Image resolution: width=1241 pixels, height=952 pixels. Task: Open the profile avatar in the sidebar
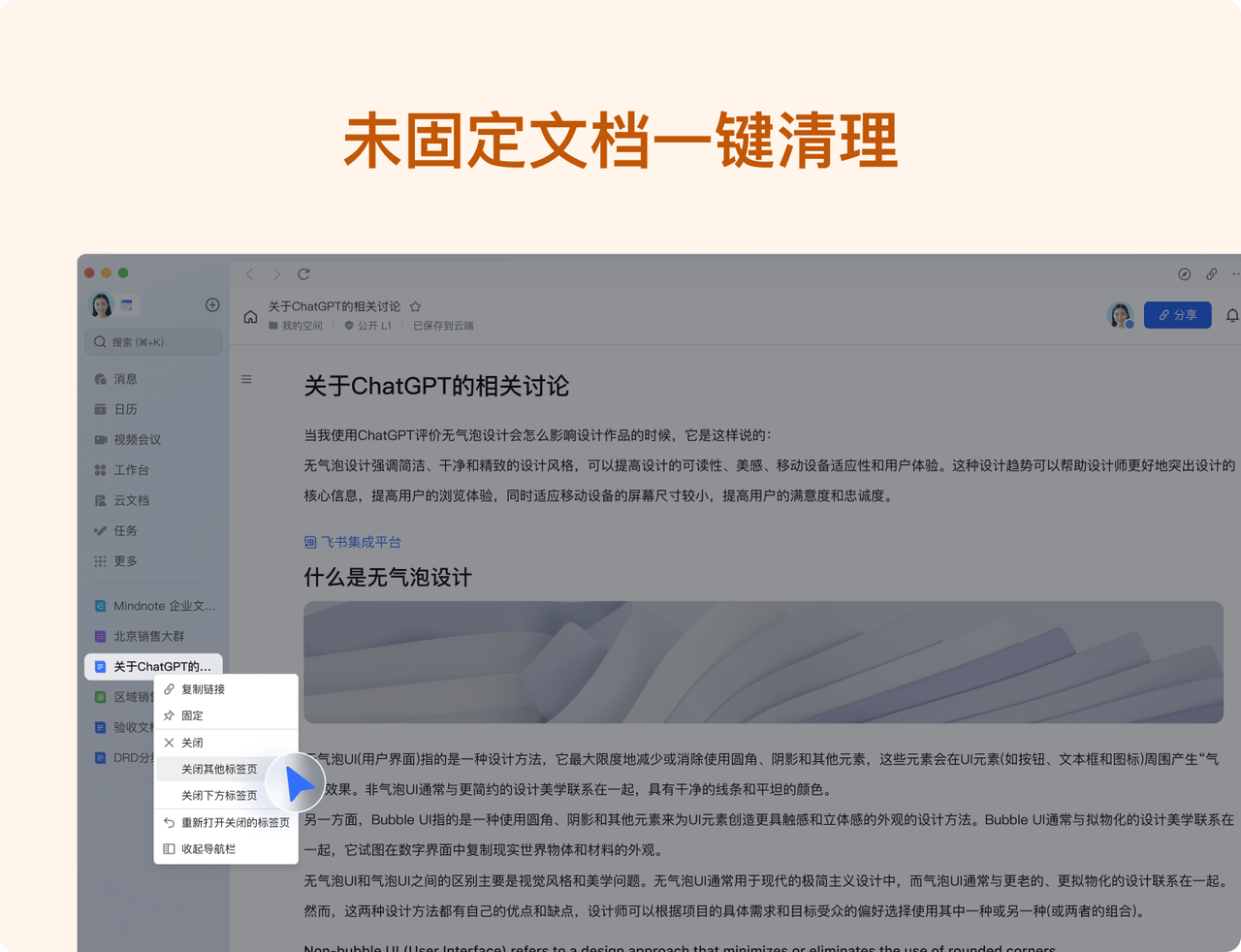point(102,305)
